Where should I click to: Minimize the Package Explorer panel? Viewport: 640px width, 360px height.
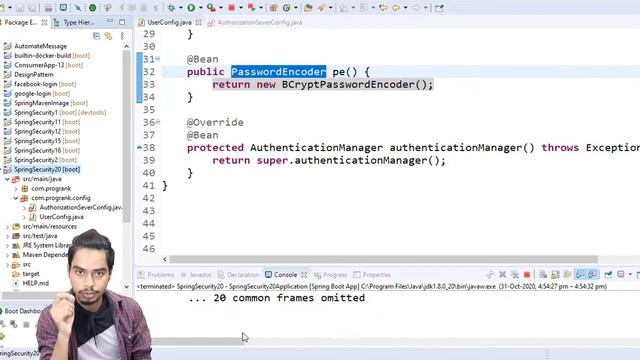tap(110, 21)
